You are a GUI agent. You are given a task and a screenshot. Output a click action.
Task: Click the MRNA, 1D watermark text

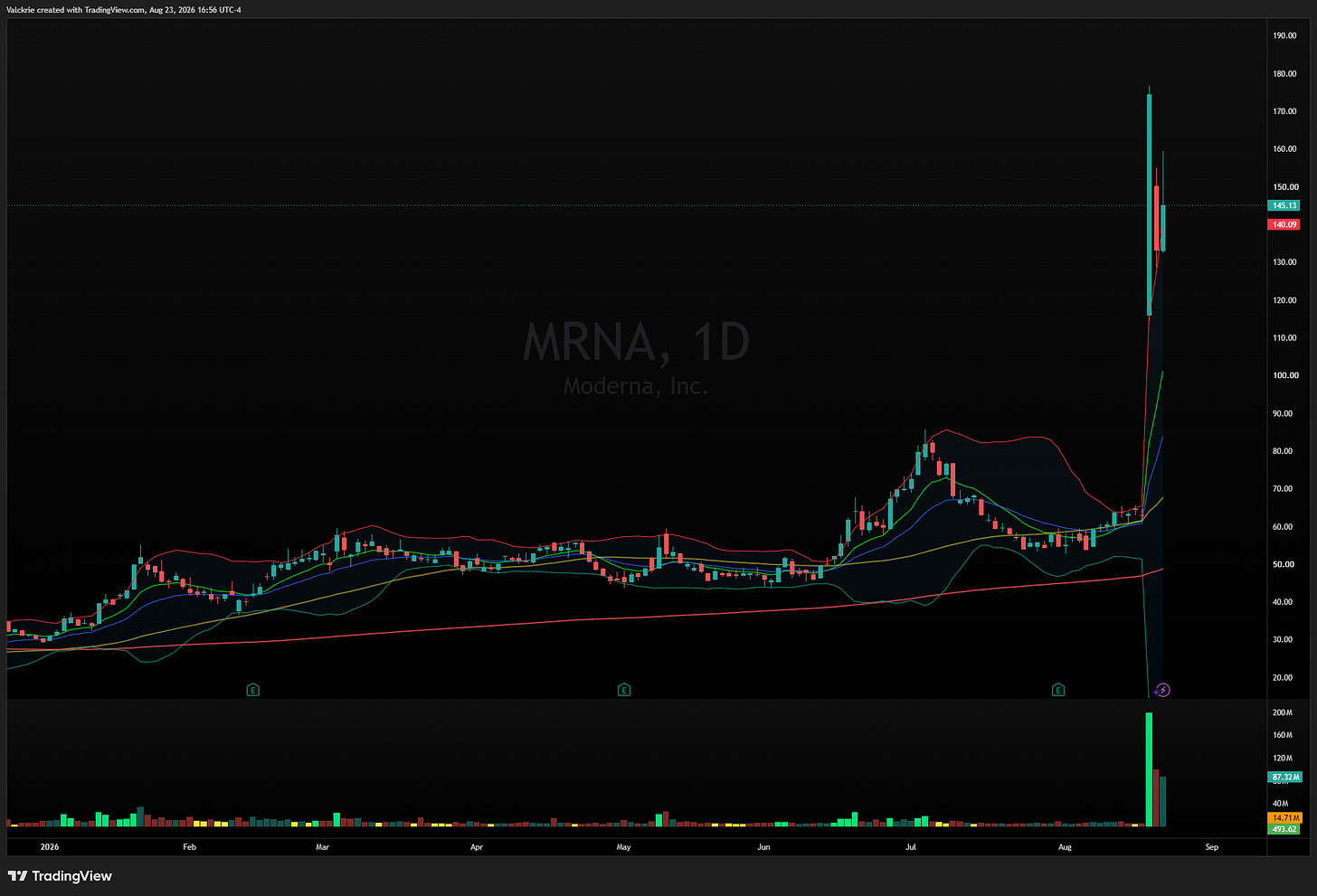pyautogui.click(x=637, y=343)
